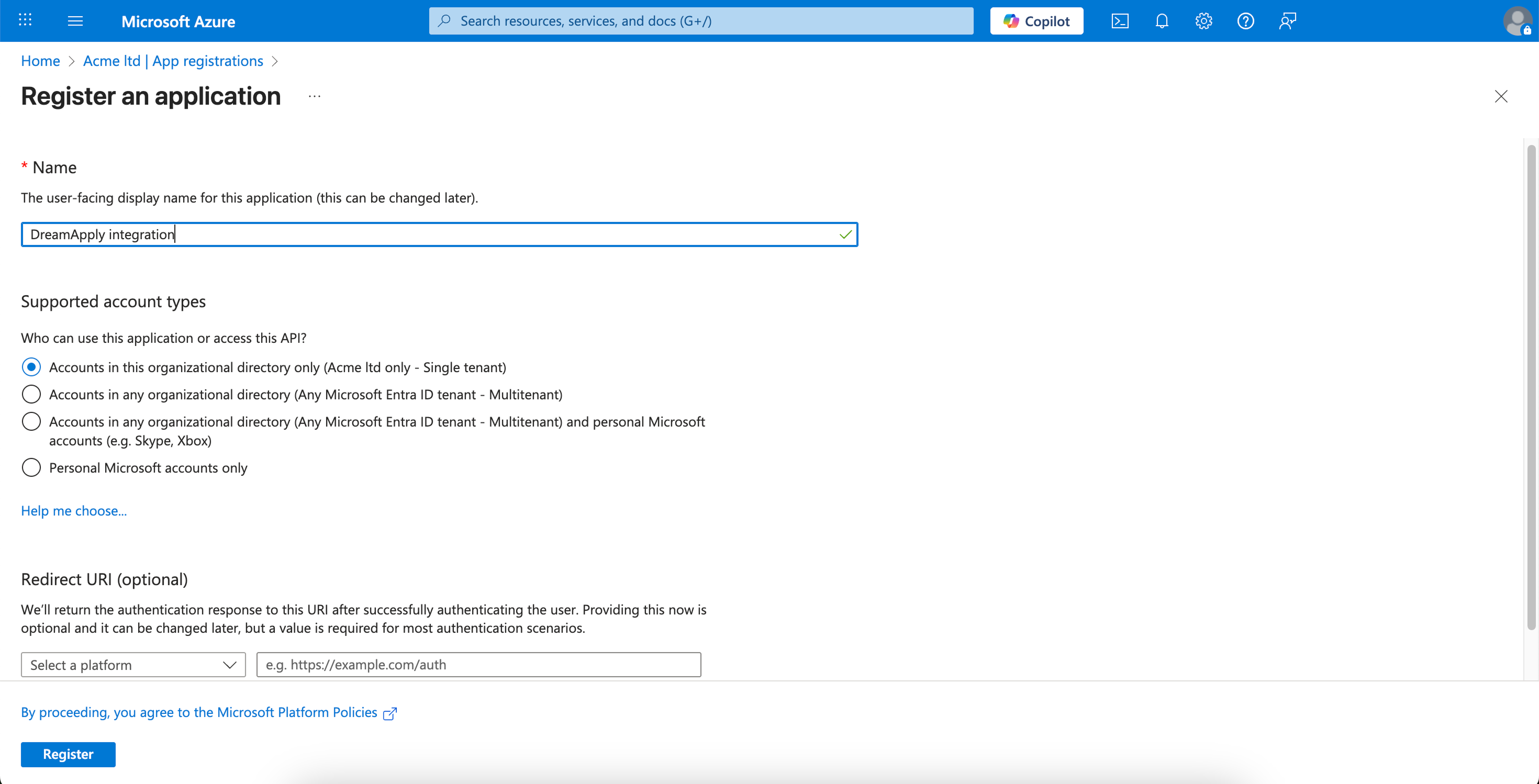The width and height of the screenshot is (1539, 784).
Task: Click the external link icon after Policies
Action: [x=390, y=713]
